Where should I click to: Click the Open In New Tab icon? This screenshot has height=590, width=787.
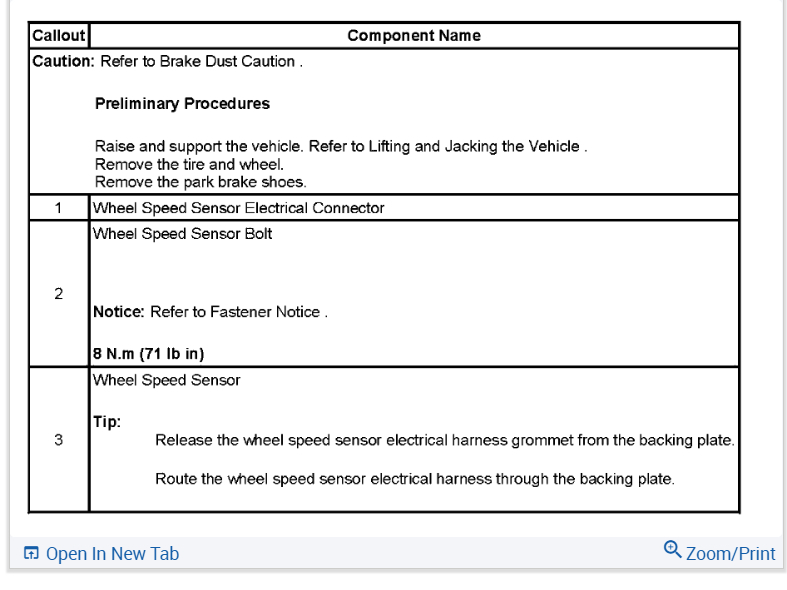31,553
